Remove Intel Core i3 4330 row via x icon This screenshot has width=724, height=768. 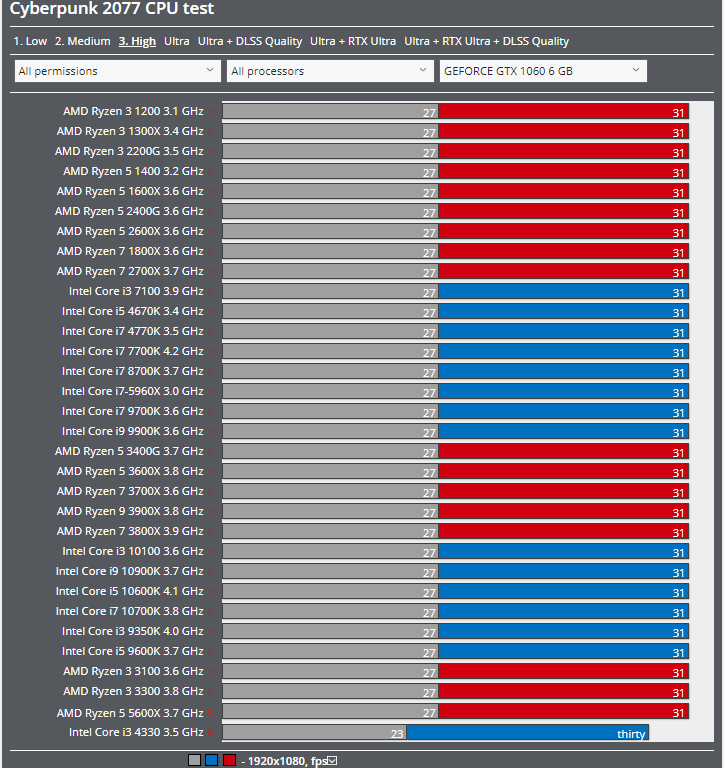pos(211,733)
